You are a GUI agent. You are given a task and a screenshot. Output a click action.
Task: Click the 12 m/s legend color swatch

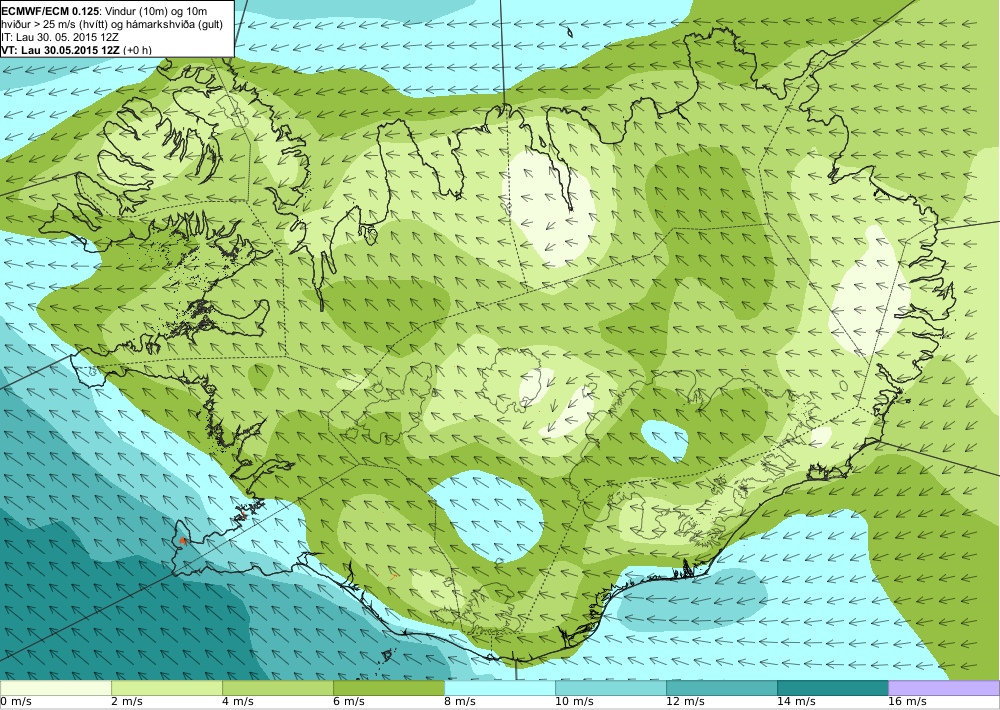[x=721, y=688]
